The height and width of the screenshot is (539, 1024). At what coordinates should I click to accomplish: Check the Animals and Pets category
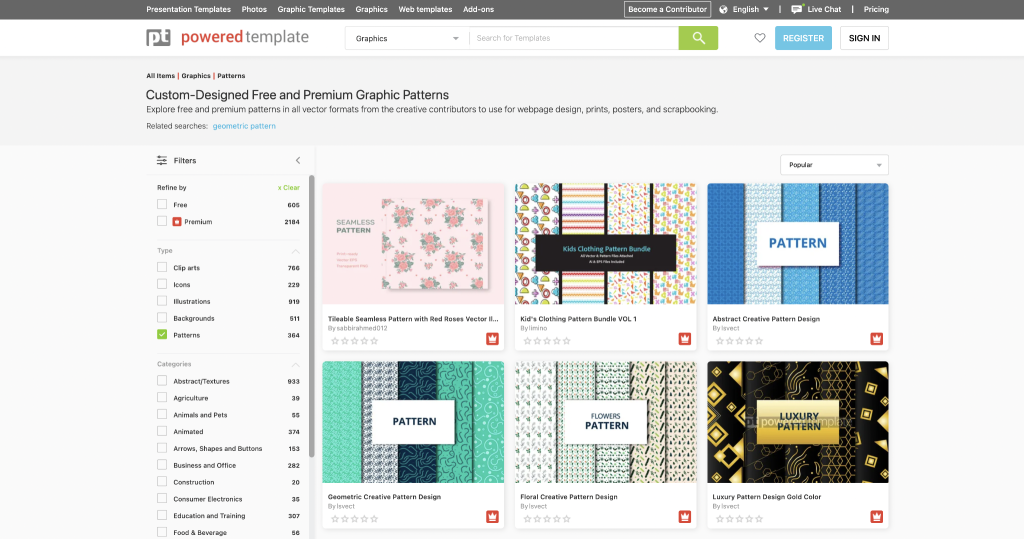(x=162, y=415)
